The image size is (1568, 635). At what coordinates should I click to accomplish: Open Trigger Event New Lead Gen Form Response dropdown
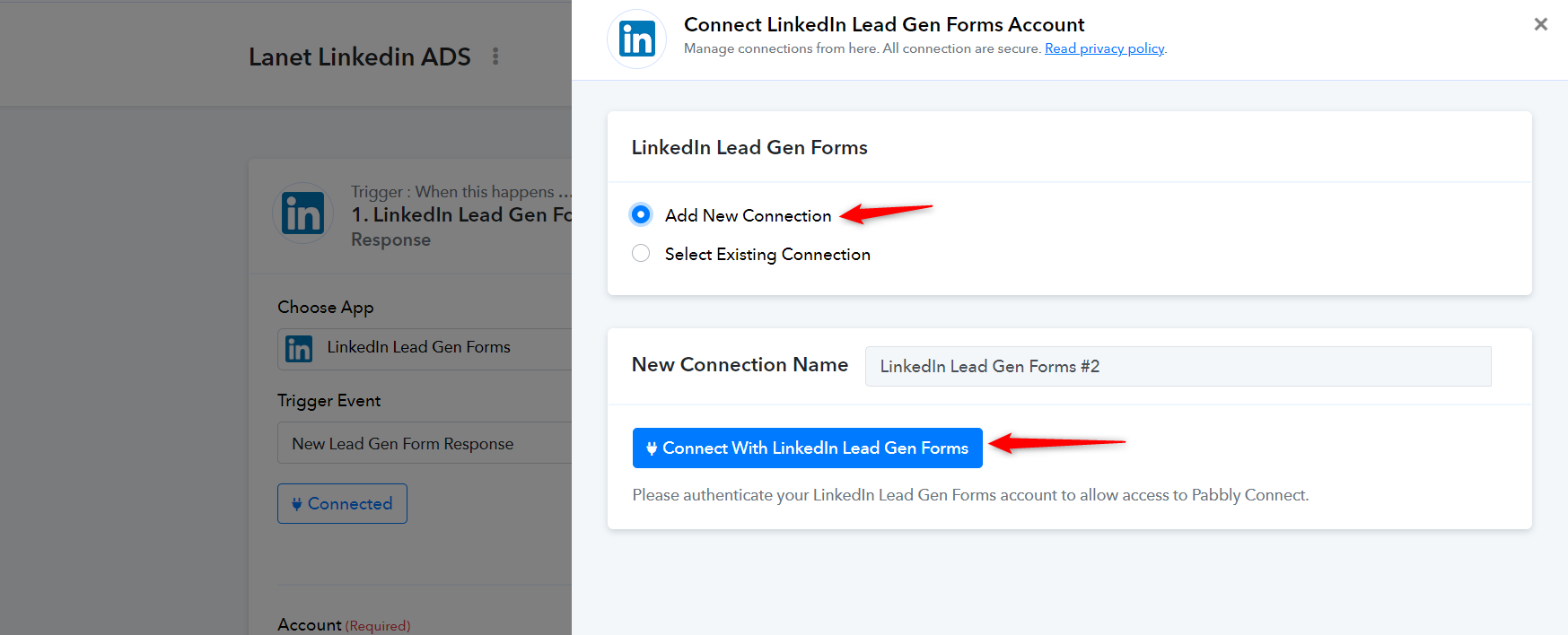[425, 443]
